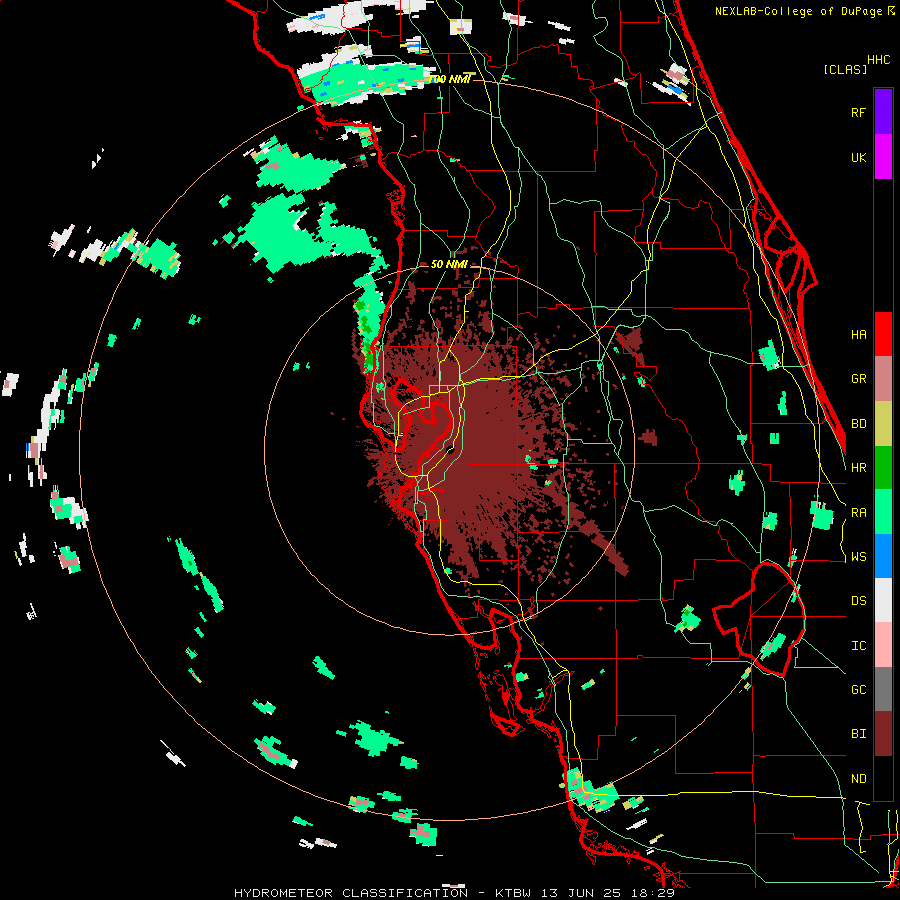Click the 18:29 timestamp
Viewport: 900px width, 900px height.
click(x=653, y=893)
